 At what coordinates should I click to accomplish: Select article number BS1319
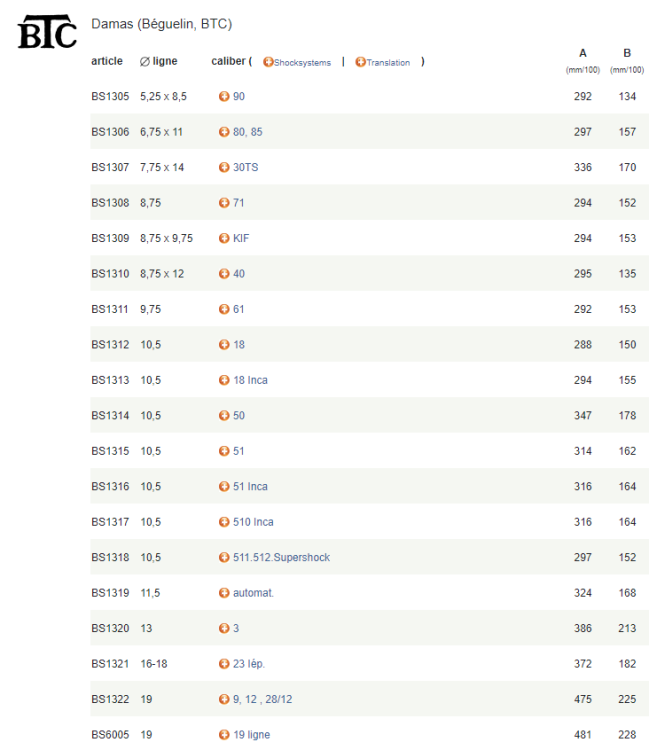pyautogui.click(x=110, y=593)
